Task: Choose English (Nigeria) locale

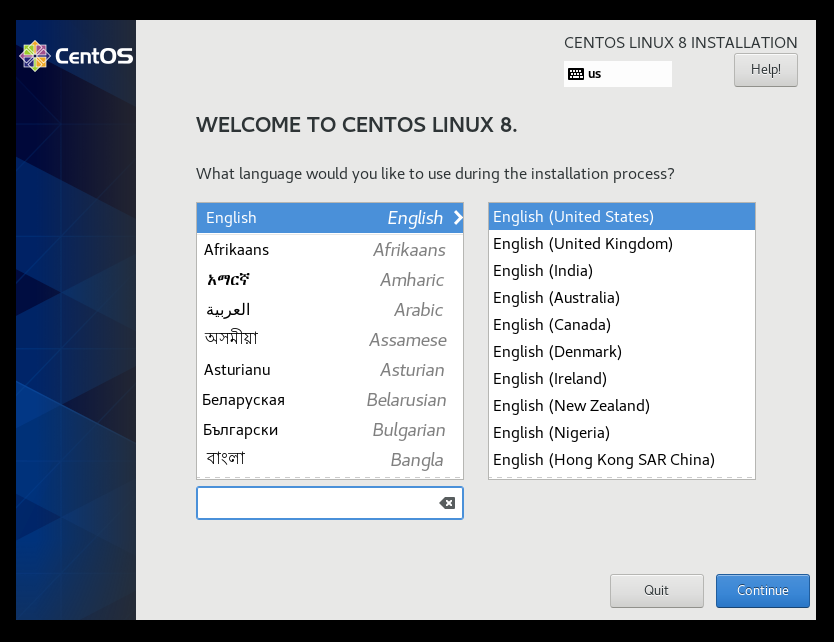Action: coord(622,433)
